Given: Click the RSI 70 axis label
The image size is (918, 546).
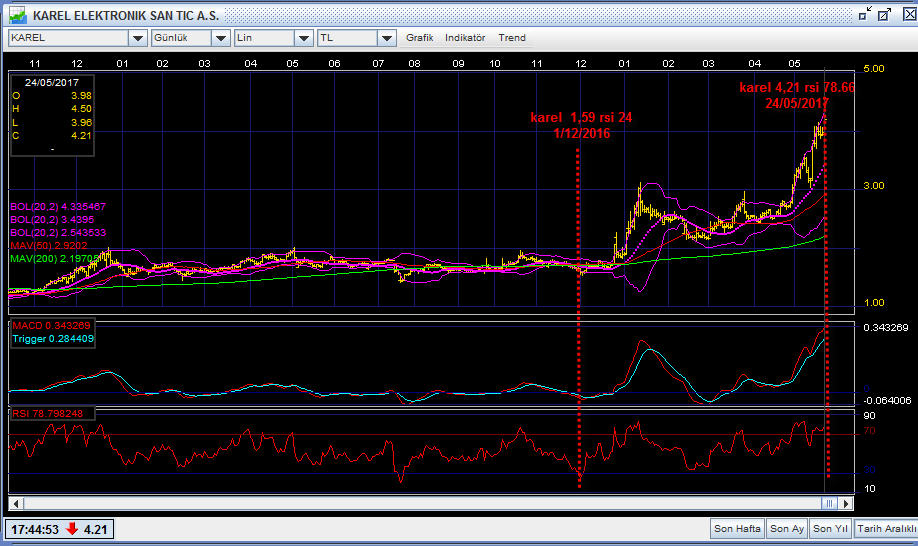Looking at the screenshot, I should click(869, 431).
